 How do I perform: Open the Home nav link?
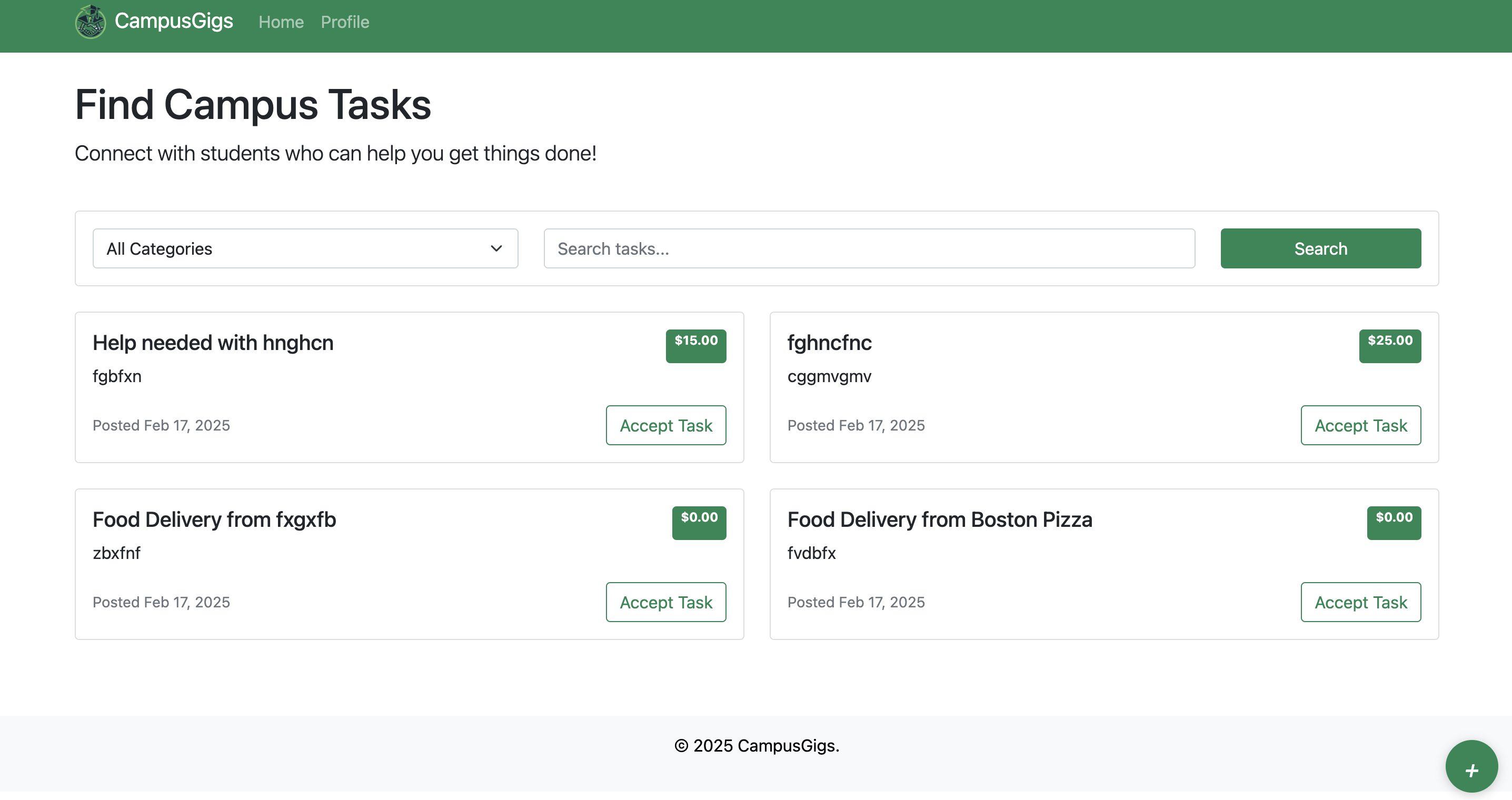point(281,22)
